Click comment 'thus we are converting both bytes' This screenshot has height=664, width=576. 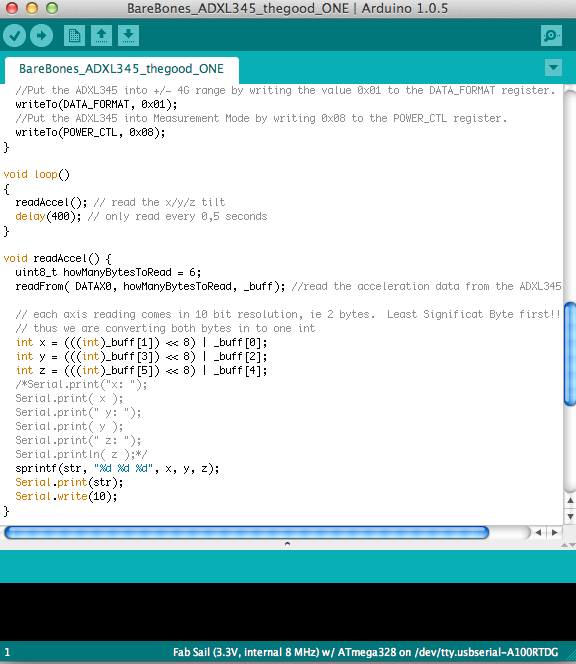coord(165,328)
